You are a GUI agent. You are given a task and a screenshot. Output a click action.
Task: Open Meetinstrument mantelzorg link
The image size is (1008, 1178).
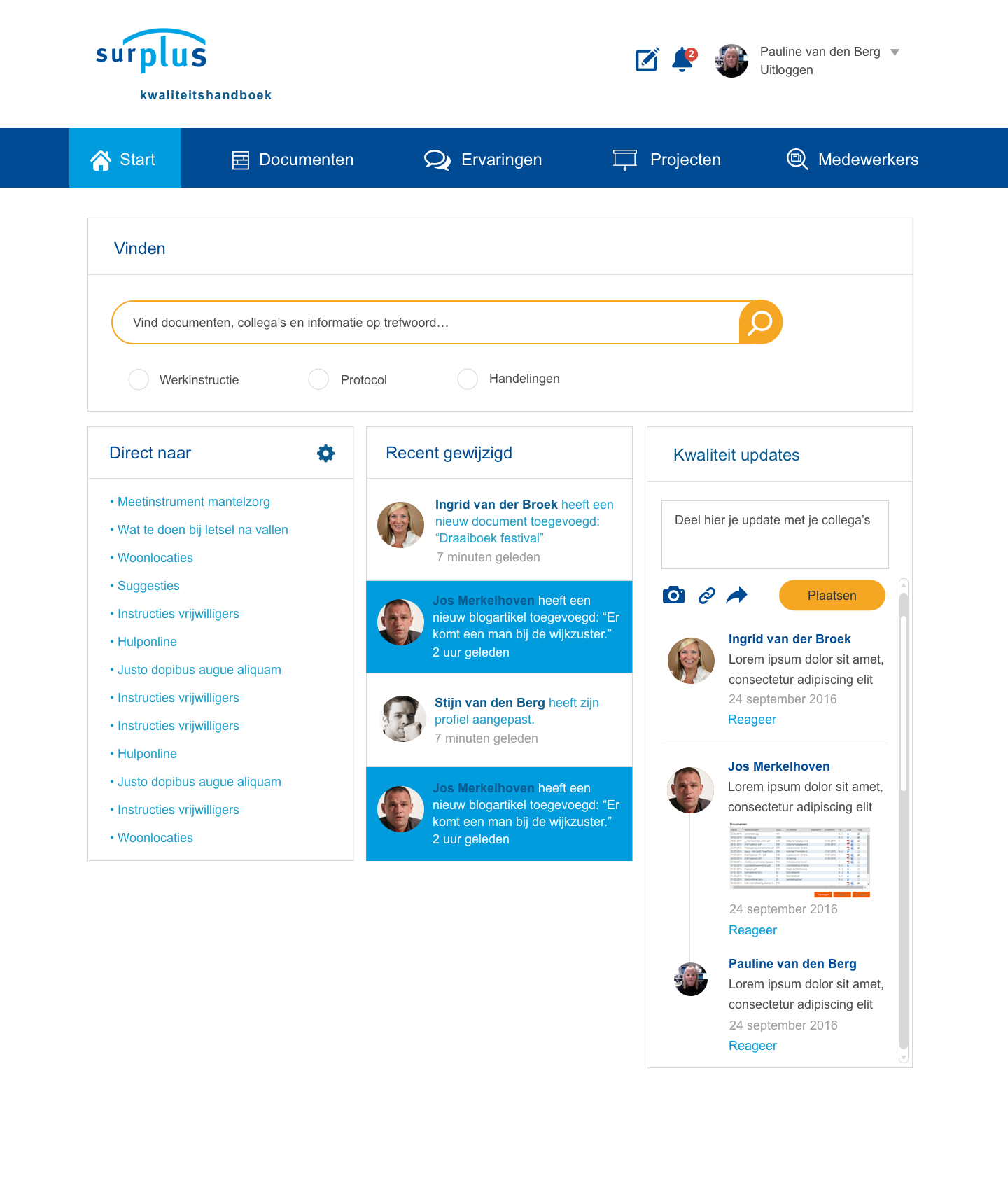pos(194,502)
